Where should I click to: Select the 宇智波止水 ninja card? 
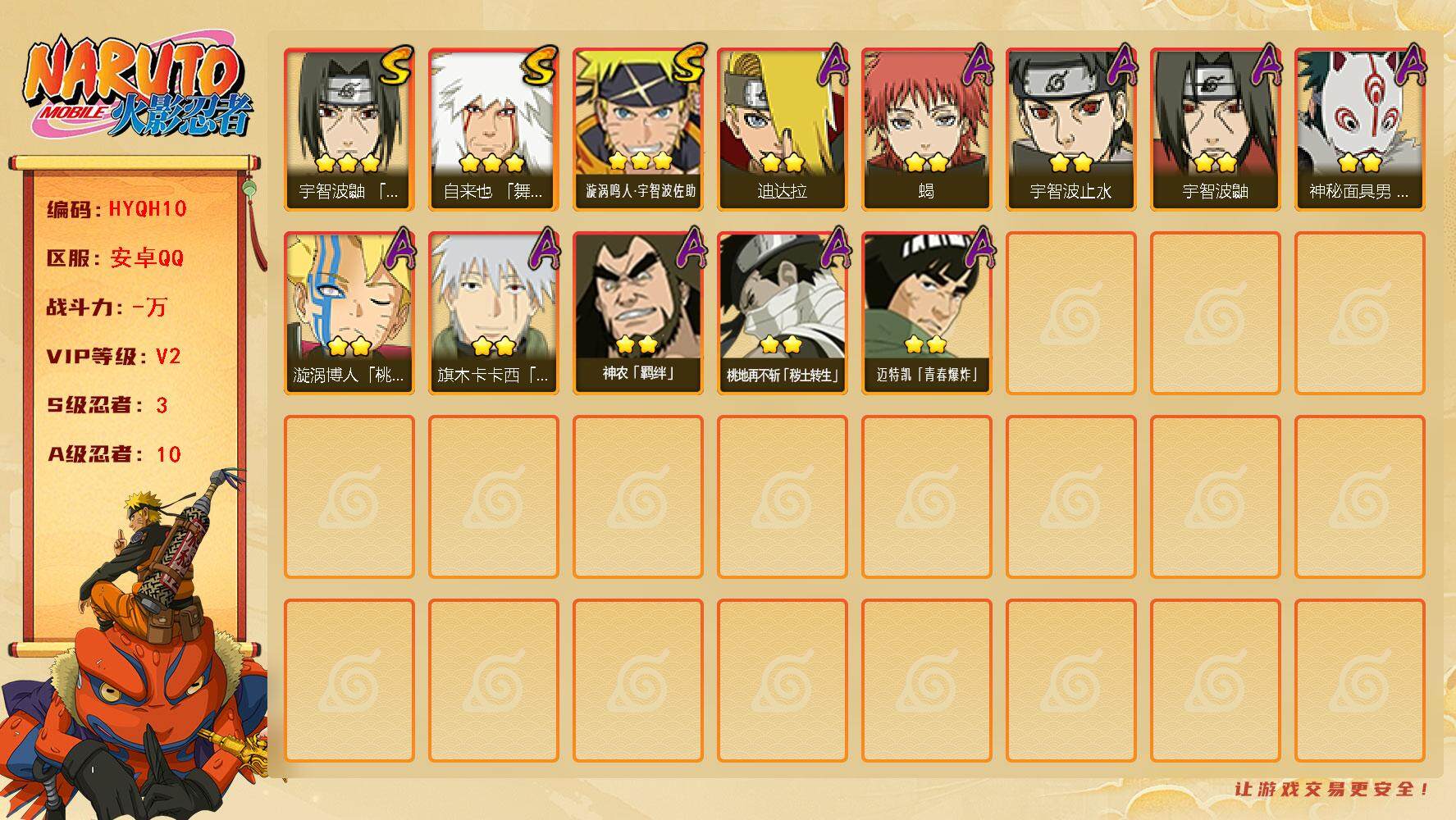[x=1070, y=130]
